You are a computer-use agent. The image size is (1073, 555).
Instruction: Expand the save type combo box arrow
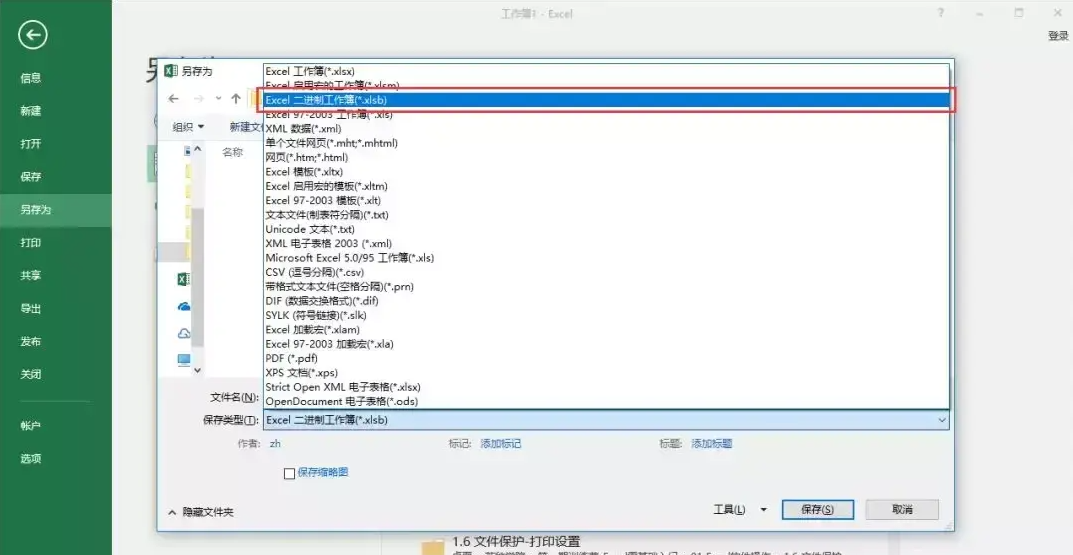click(942, 420)
